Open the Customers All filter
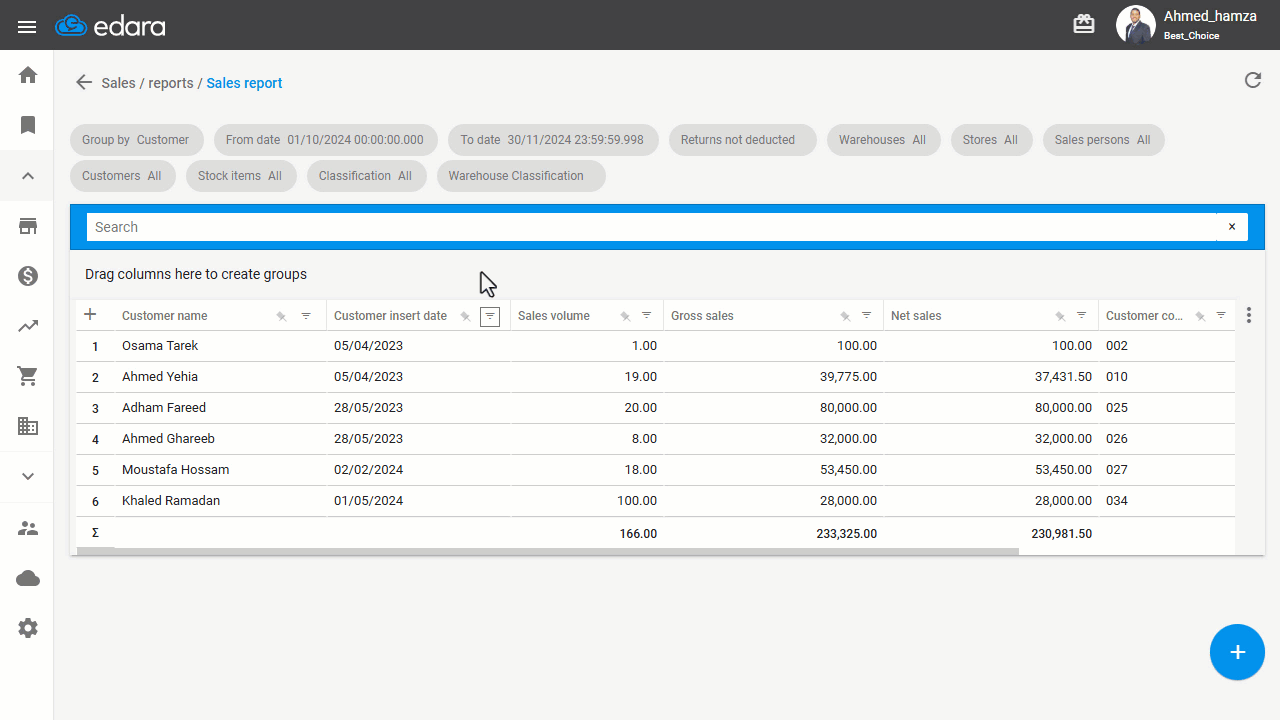The height and width of the screenshot is (720, 1280). pos(123,176)
